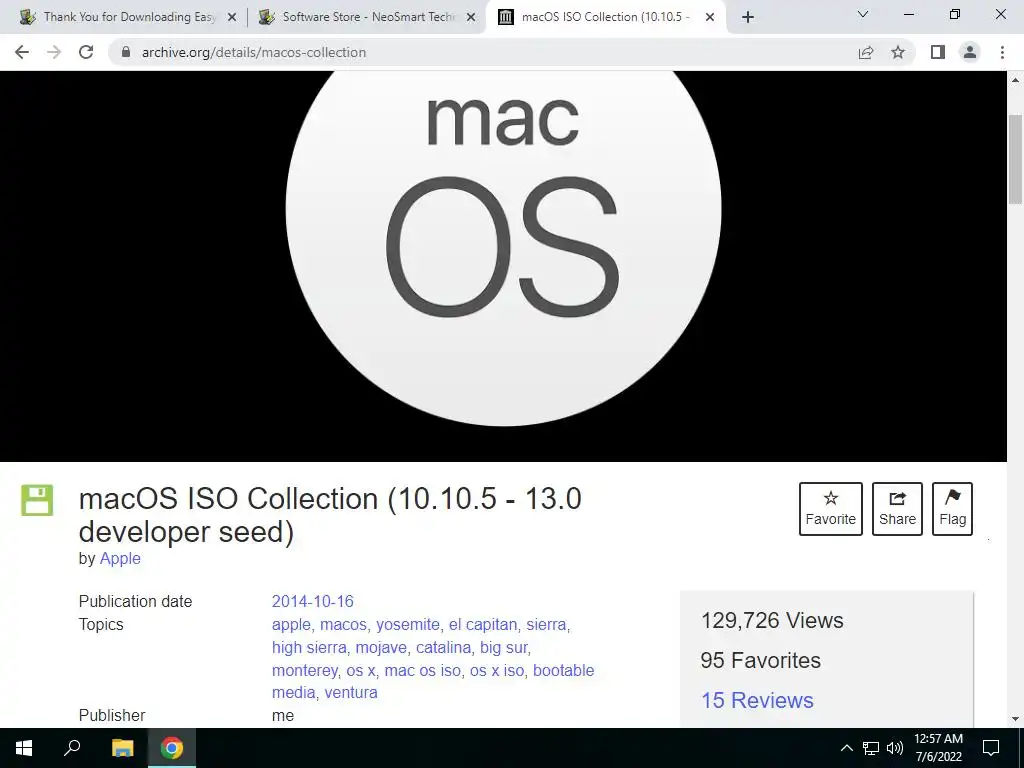Open the macos topic link
The height and width of the screenshot is (768, 1024).
(x=344, y=624)
